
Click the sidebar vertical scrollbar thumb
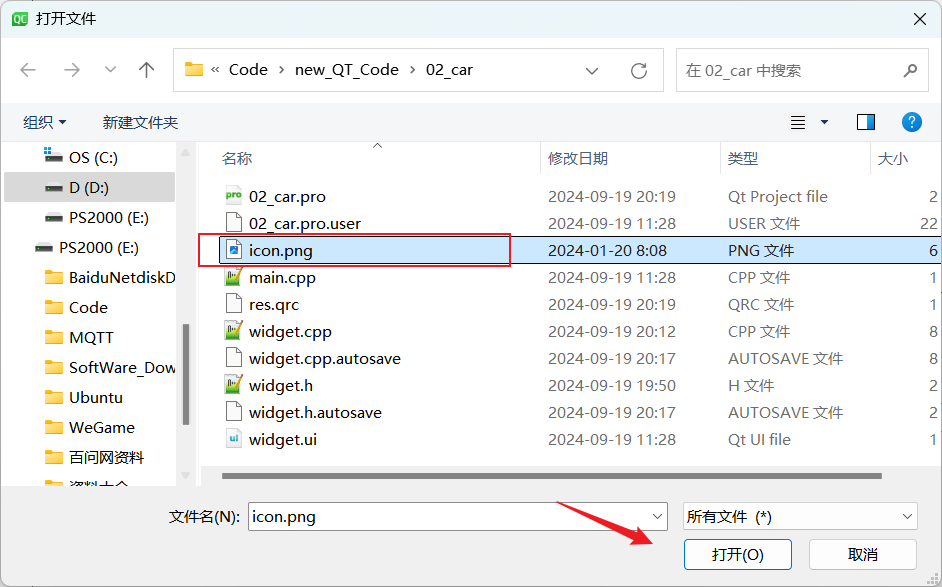point(186,374)
